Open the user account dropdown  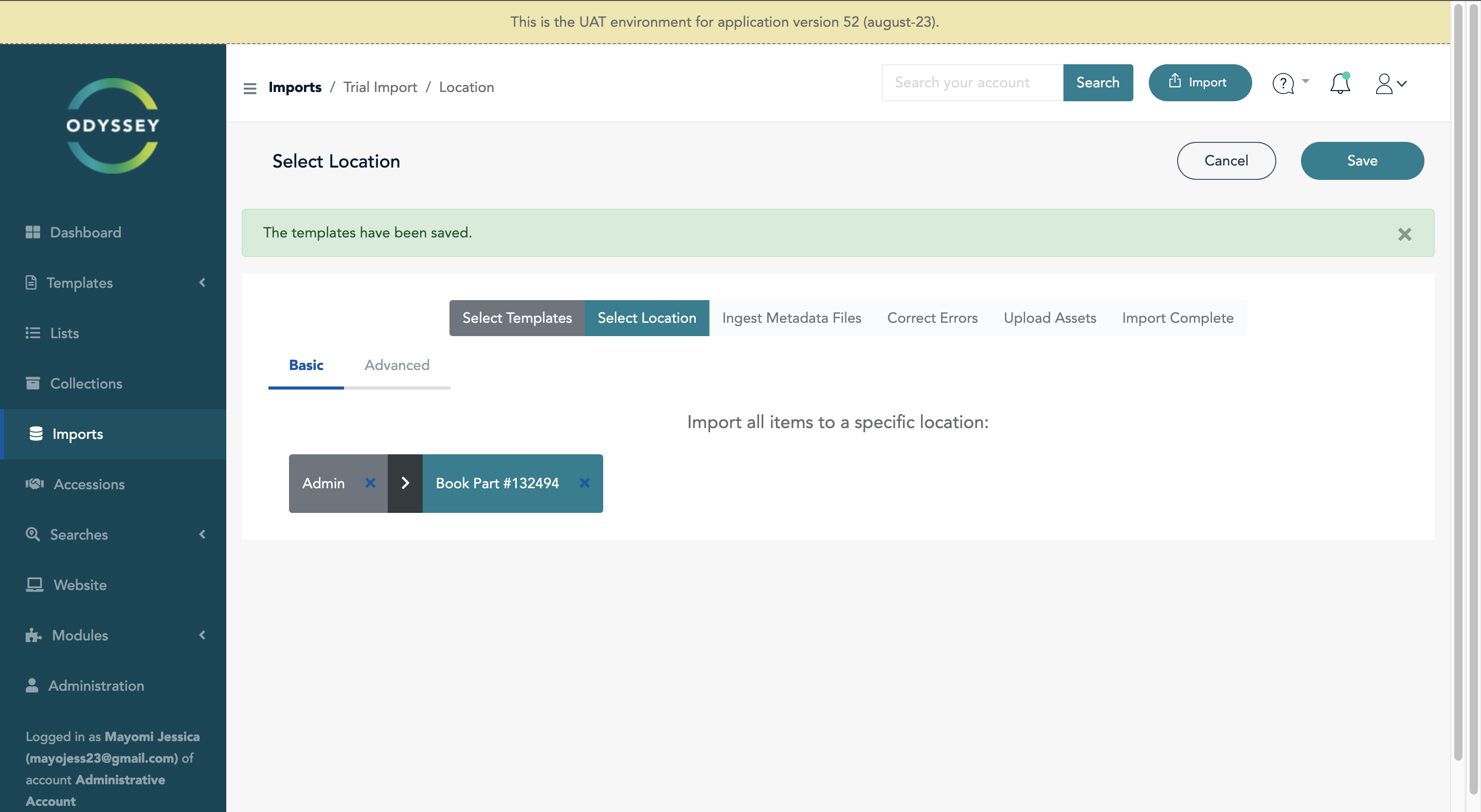click(1390, 83)
